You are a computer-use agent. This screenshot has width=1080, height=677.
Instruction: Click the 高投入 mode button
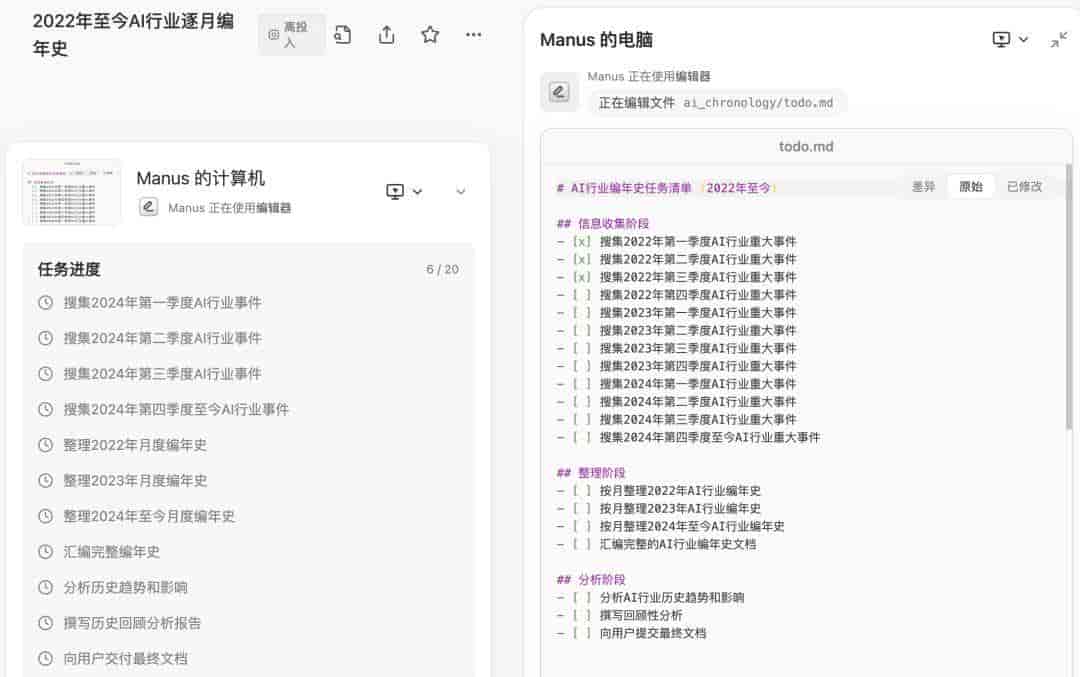point(291,34)
